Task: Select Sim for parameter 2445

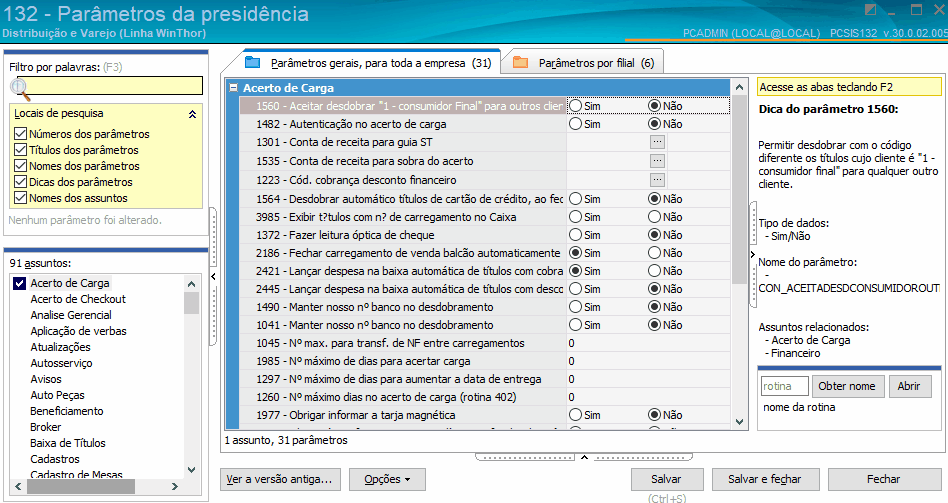Action: [576, 289]
